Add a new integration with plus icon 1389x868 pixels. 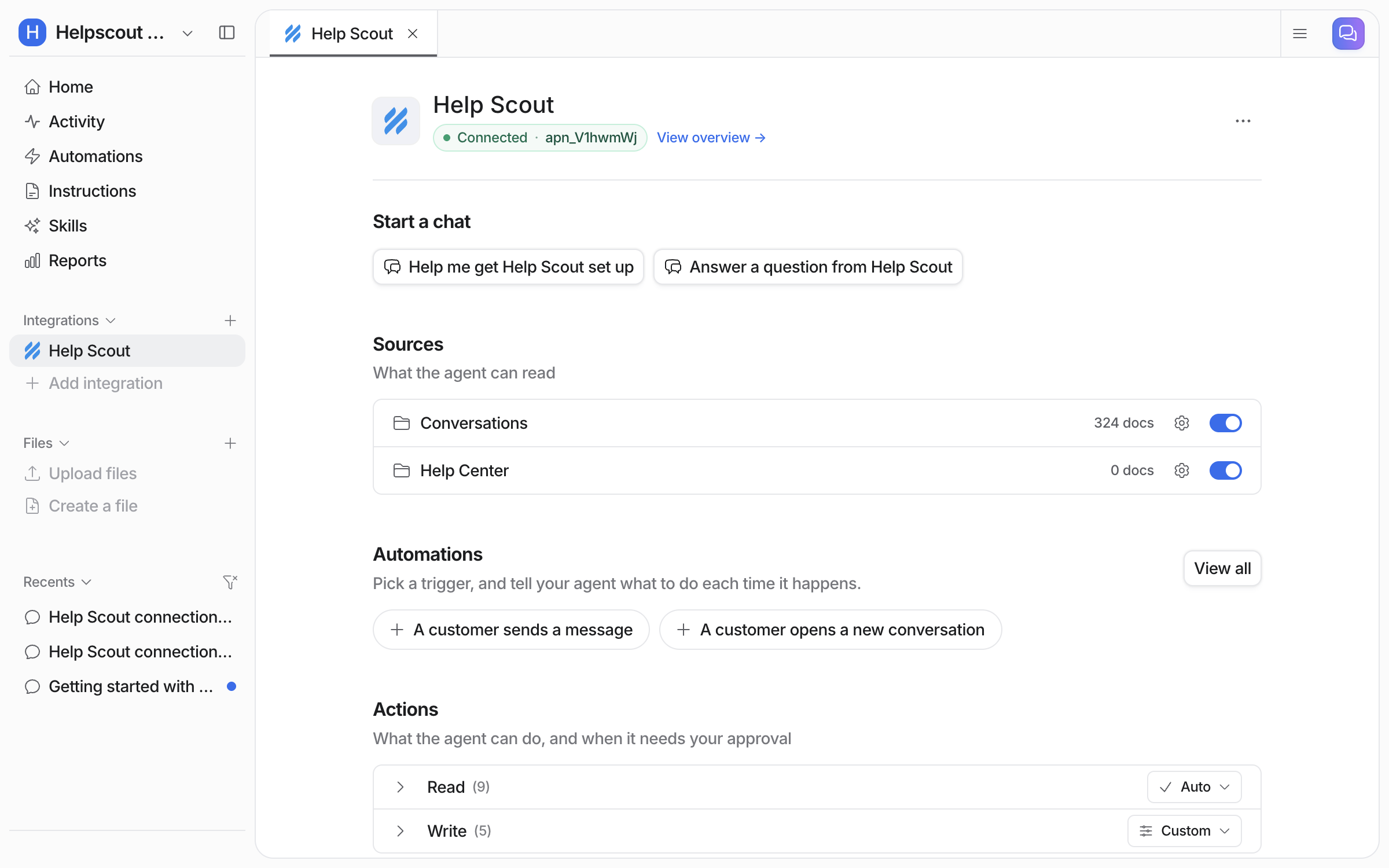(x=230, y=321)
